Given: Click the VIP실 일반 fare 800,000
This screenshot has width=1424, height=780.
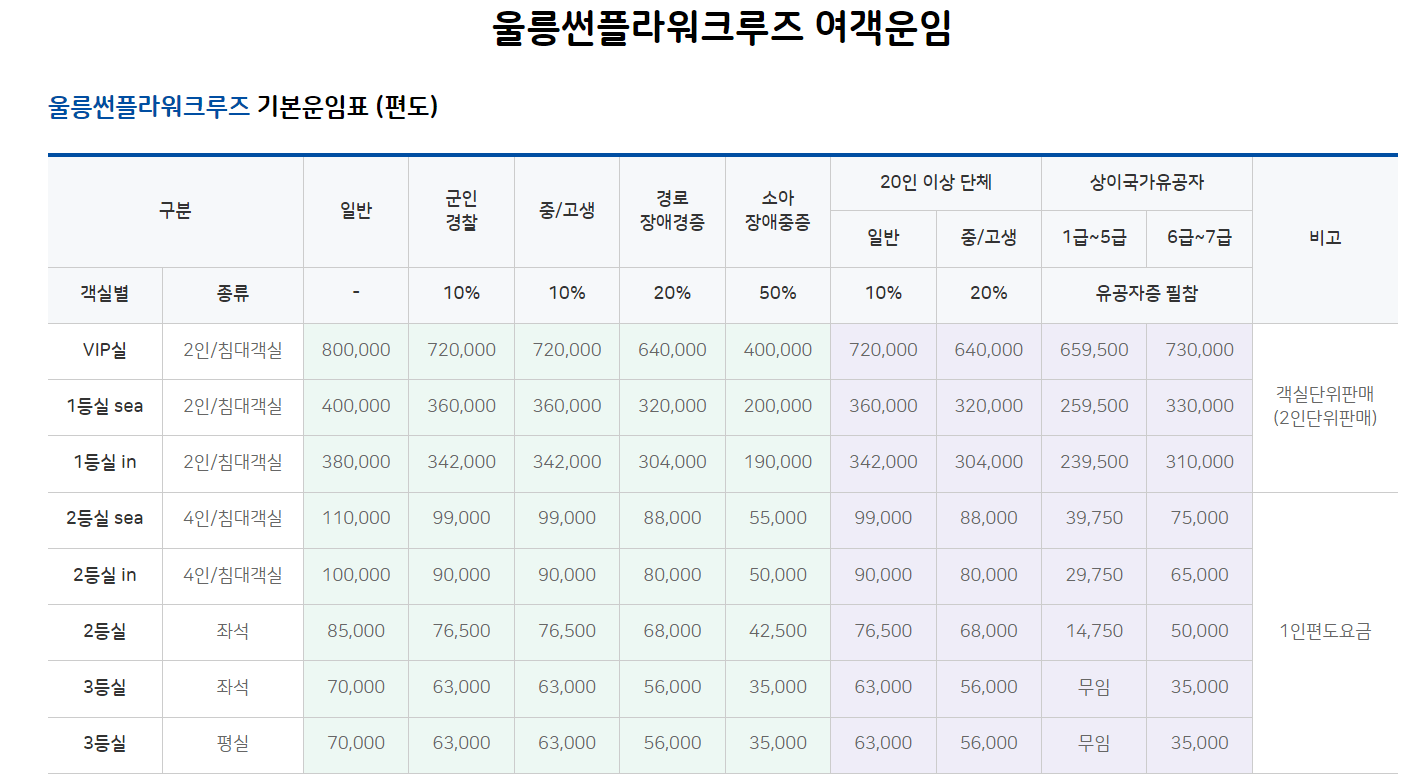Looking at the screenshot, I should pos(356,350).
